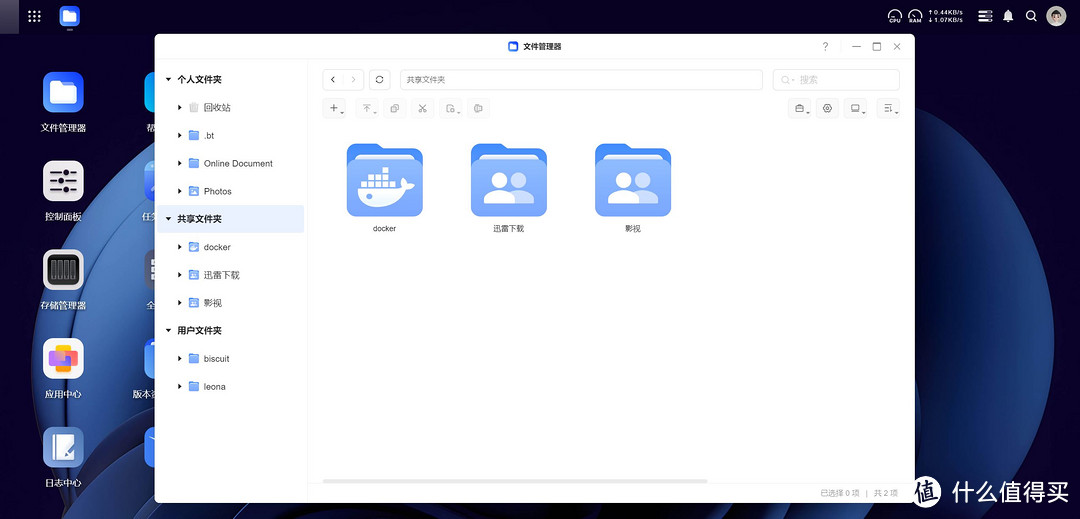Select Photos in the sidebar
This screenshot has width=1080, height=519.
pyautogui.click(x=217, y=191)
